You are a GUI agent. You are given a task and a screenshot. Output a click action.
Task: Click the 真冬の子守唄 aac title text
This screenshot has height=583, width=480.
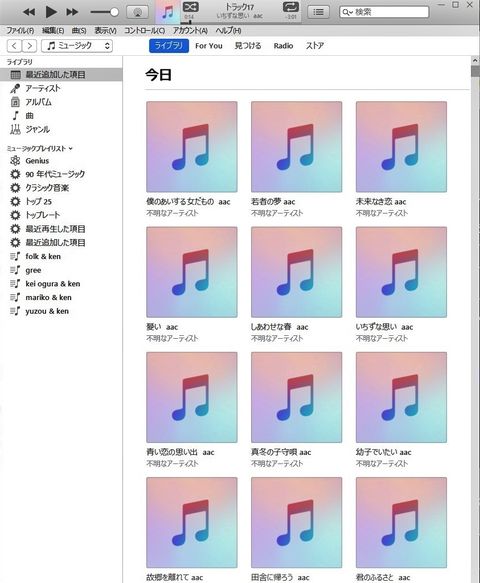tap(281, 452)
